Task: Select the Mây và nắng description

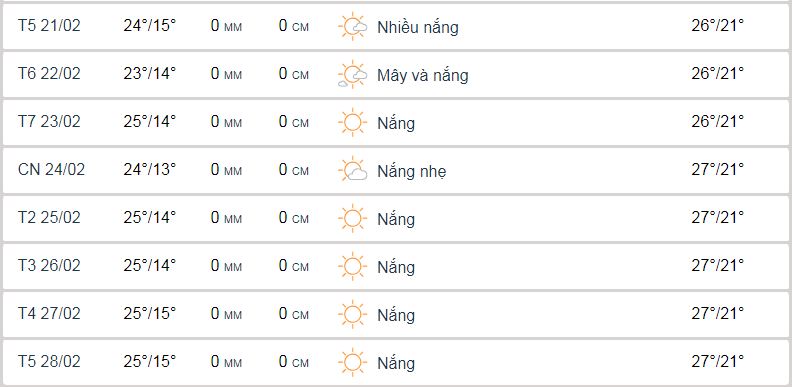Action: pos(423,75)
